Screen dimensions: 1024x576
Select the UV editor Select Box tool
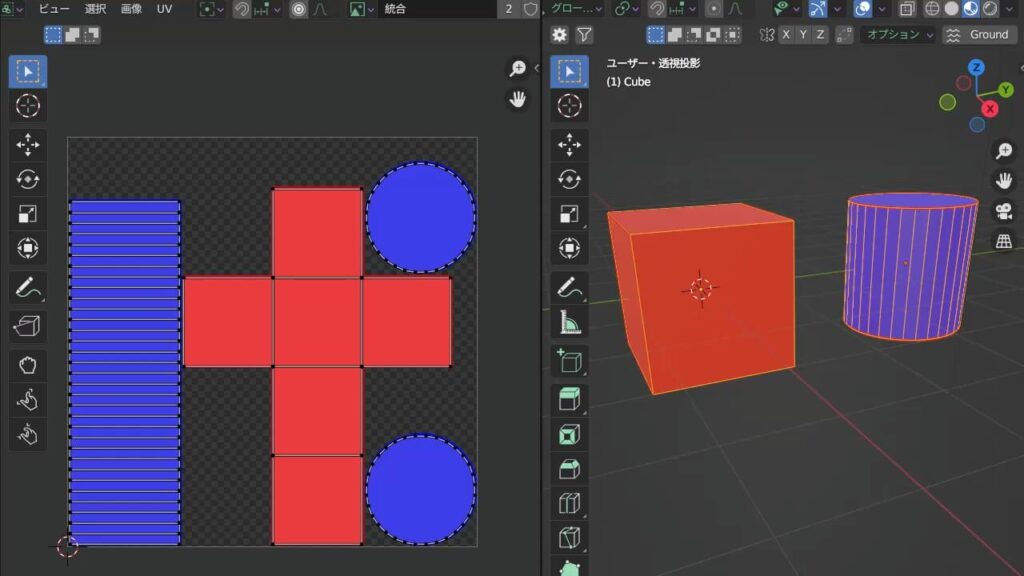(x=27, y=71)
